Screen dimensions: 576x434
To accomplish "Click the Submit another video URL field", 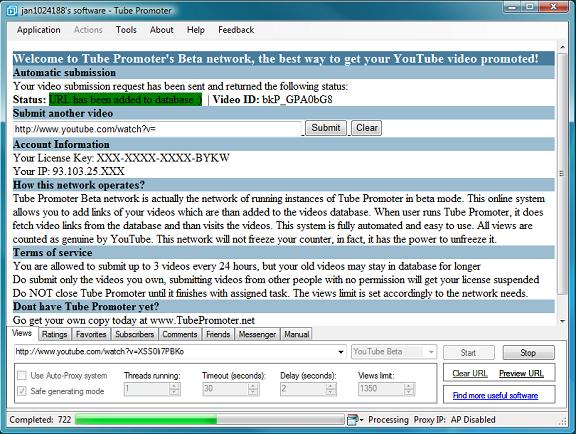I will pyautogui.click(x=157, y=129).
